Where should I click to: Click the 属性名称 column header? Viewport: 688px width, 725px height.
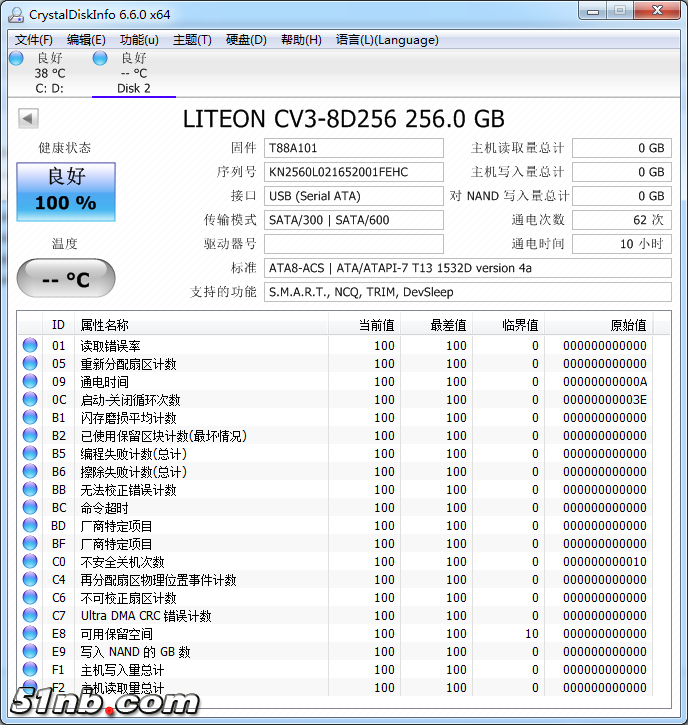coord(104,325)
